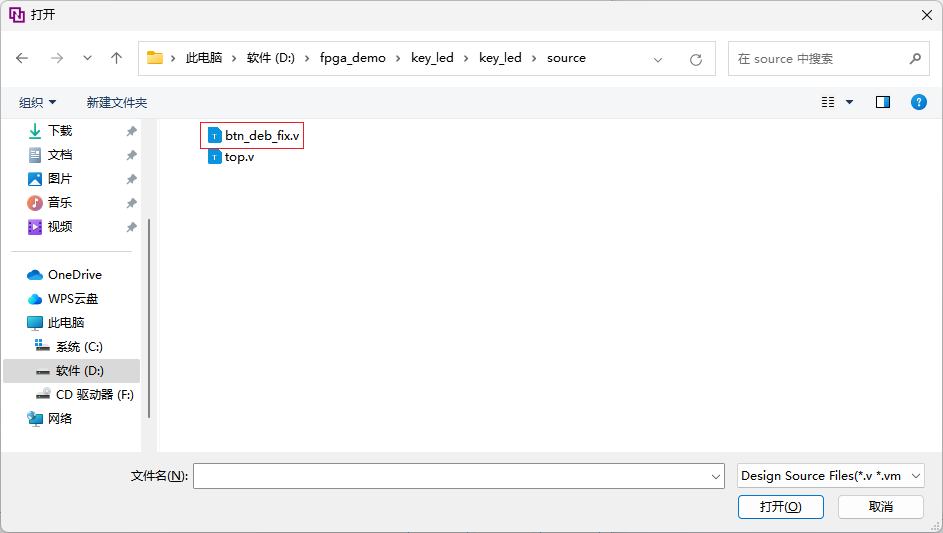This screenshot has width=943, height=533.
Task: Select 系统 (C:) in the sidebar
Action: click(79, 347)
